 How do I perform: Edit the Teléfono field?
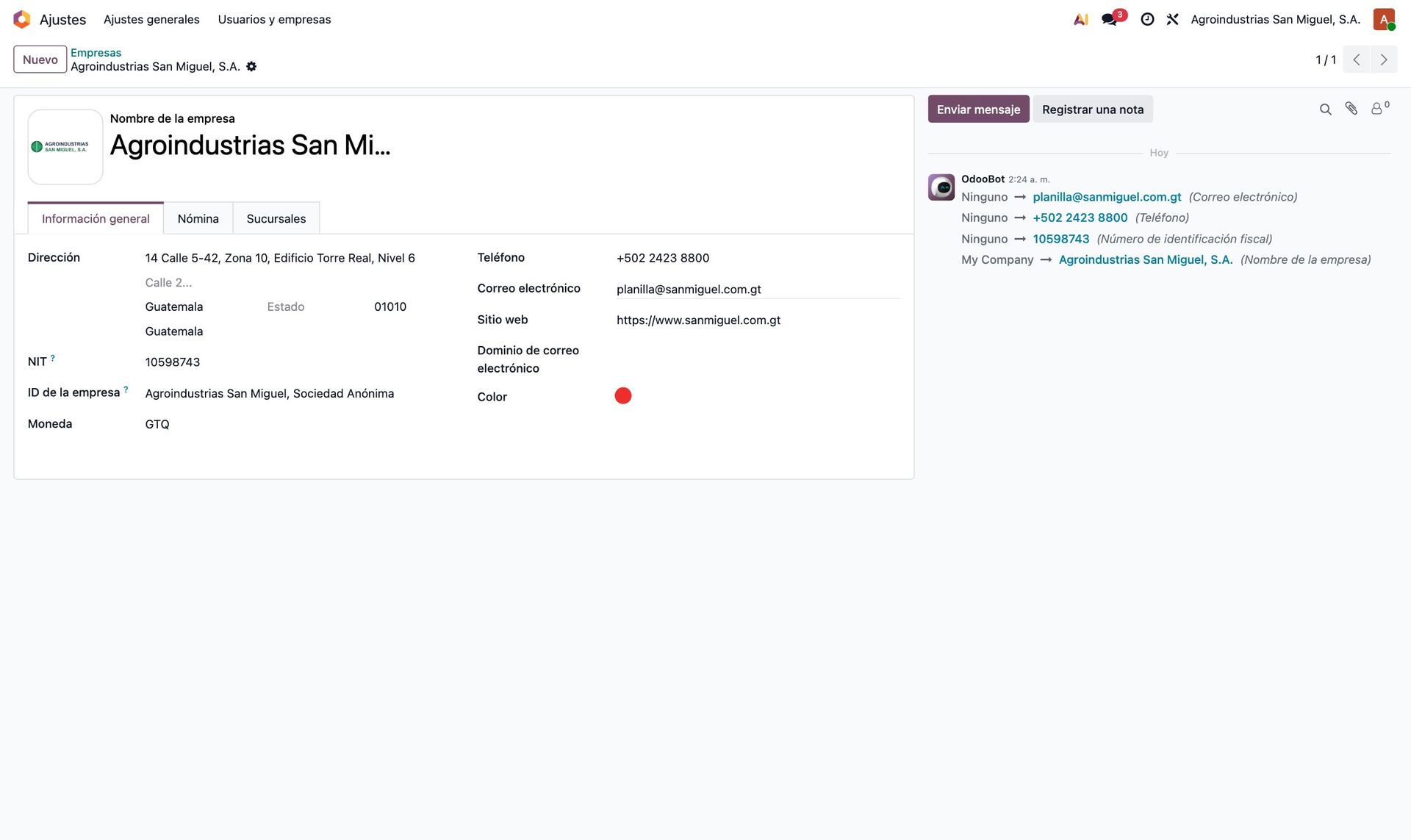pos(758,258)
